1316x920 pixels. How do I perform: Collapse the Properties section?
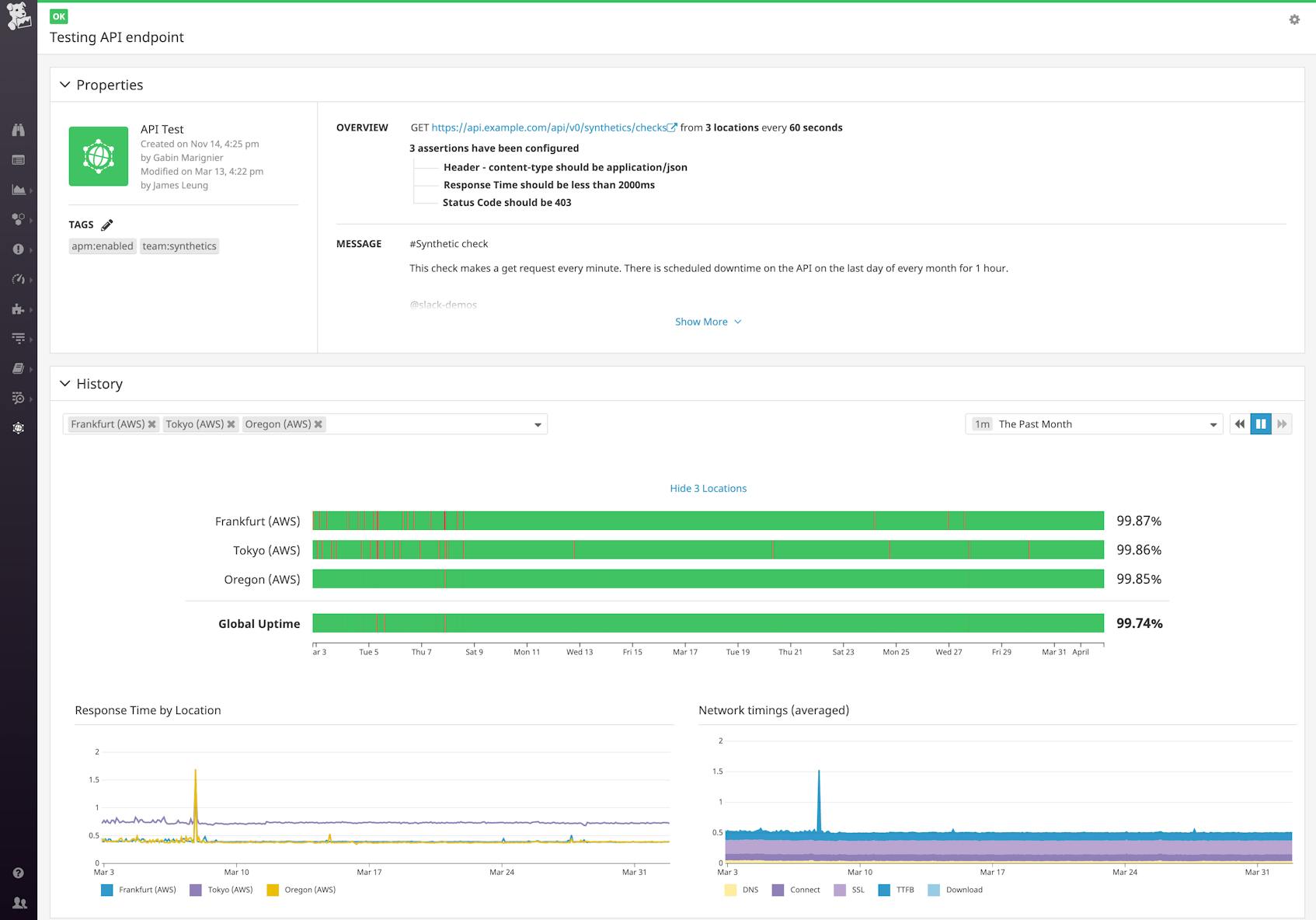pyautogui.click(x=65, y=85)
